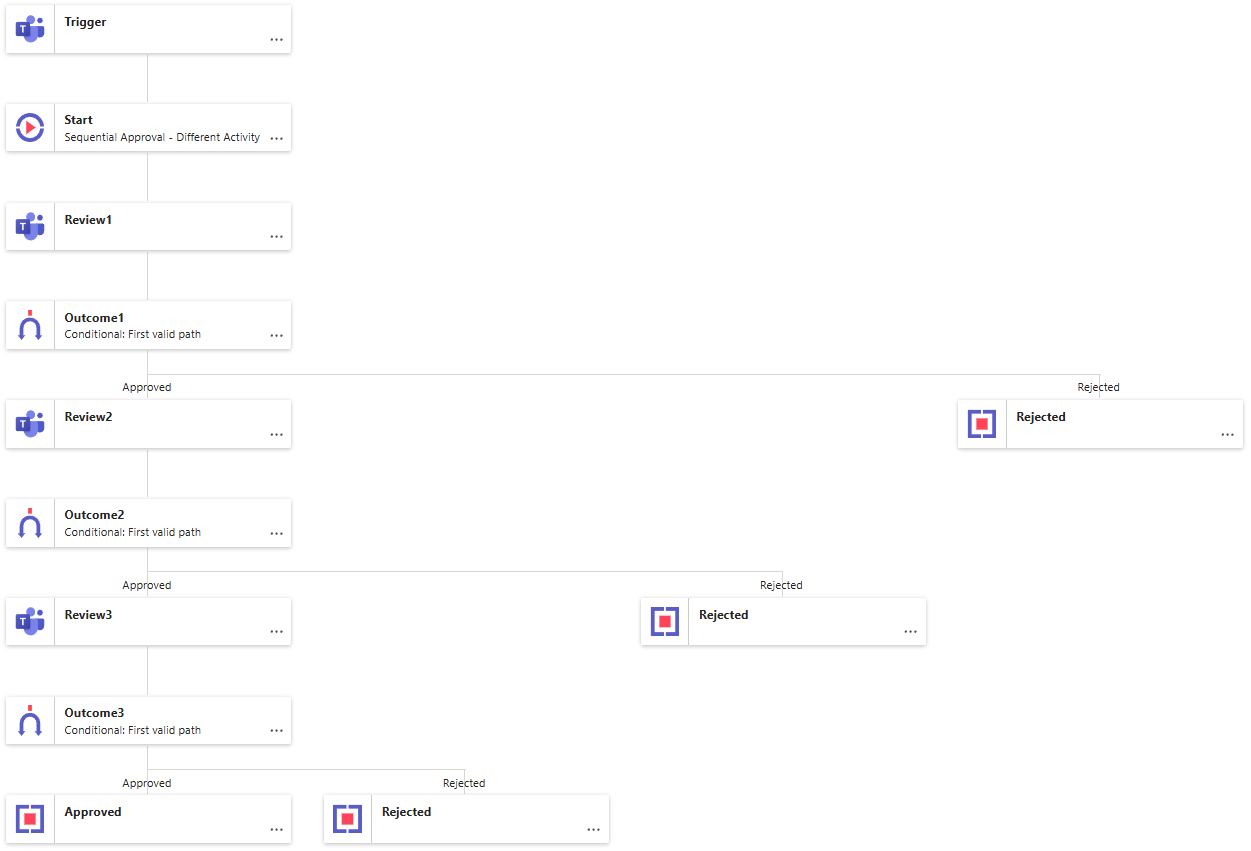Expand the Review1 node's ellipsis menu
This screenshot has height=851, width=1251.
pos(276,237)
